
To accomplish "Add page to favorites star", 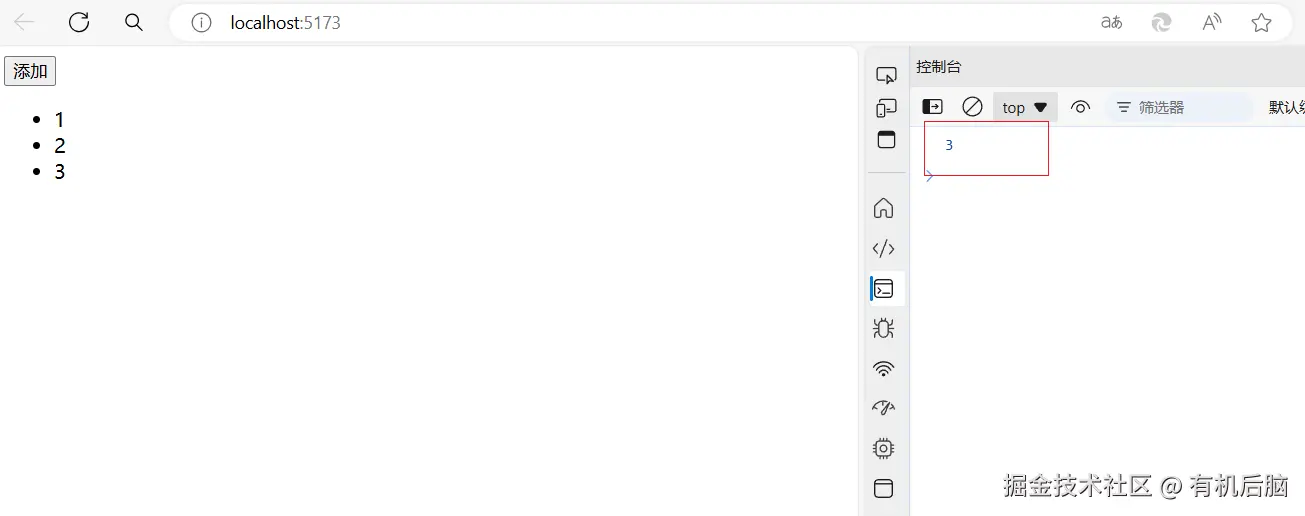I will (1261, 22).
